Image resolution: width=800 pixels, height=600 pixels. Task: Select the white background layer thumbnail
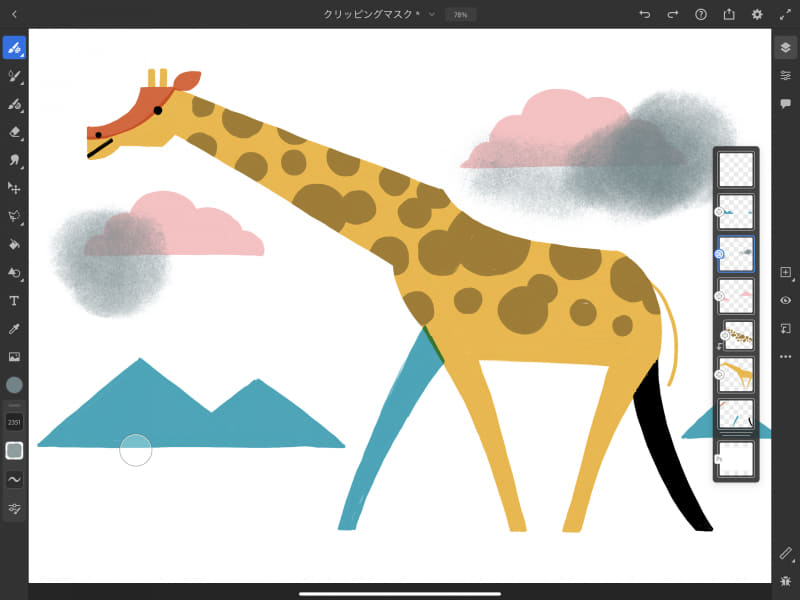(x=736, y=459)
